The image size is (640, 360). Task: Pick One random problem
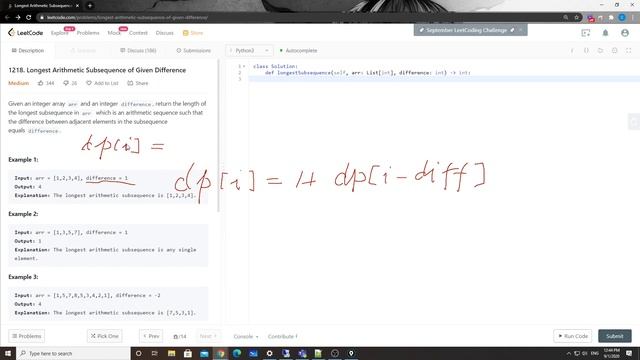coord(104,336)
